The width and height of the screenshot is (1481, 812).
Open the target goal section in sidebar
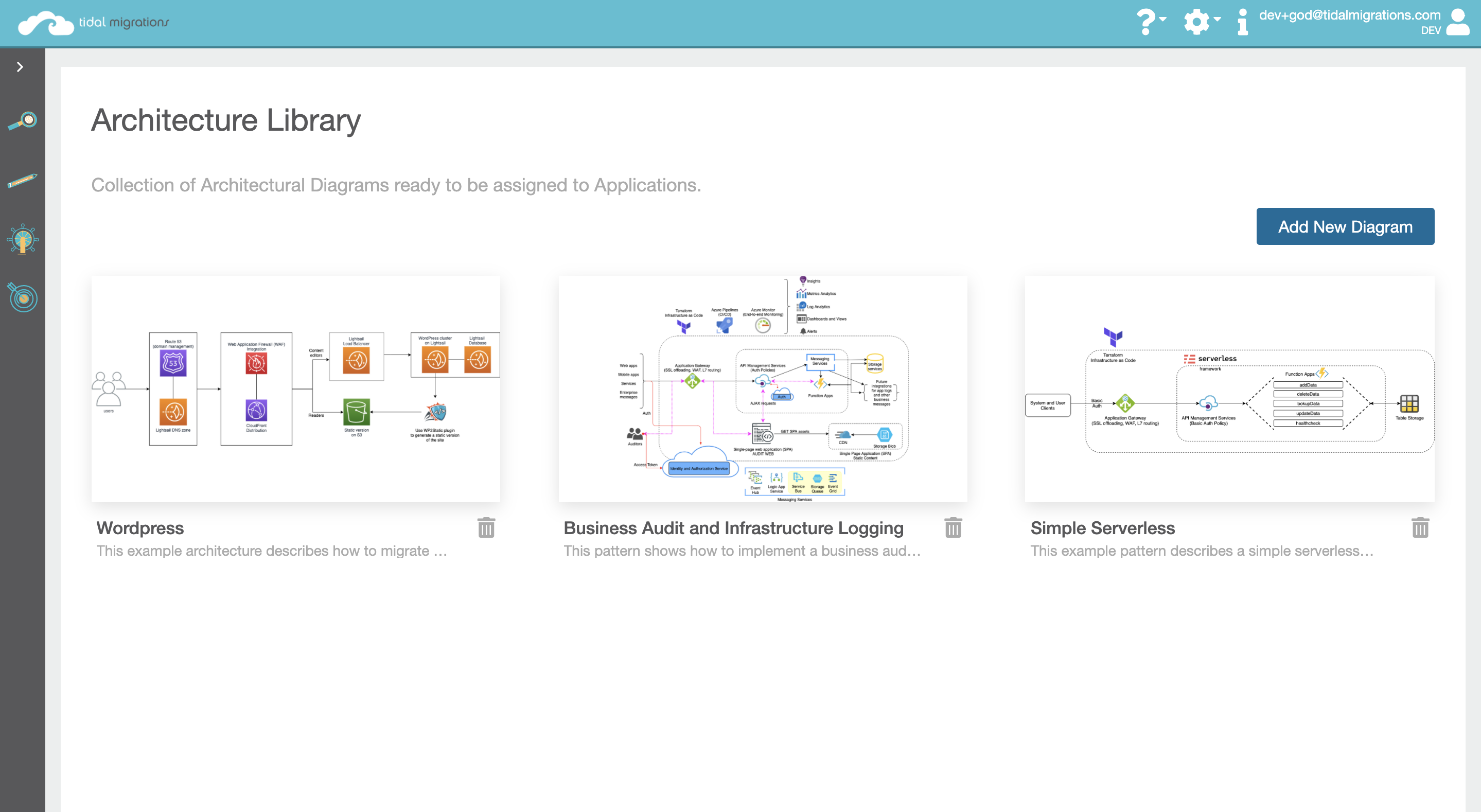click(x=23, y=297)
